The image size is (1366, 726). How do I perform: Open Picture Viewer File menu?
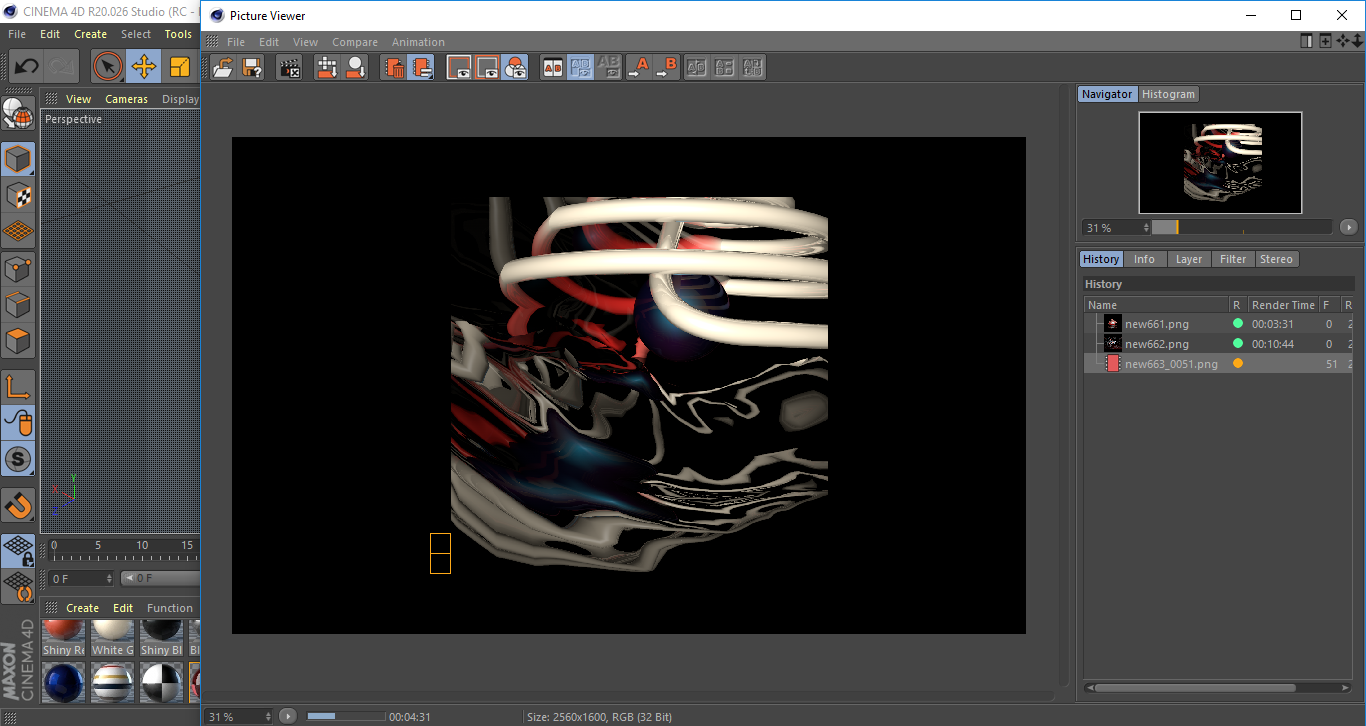click(236, 42)
